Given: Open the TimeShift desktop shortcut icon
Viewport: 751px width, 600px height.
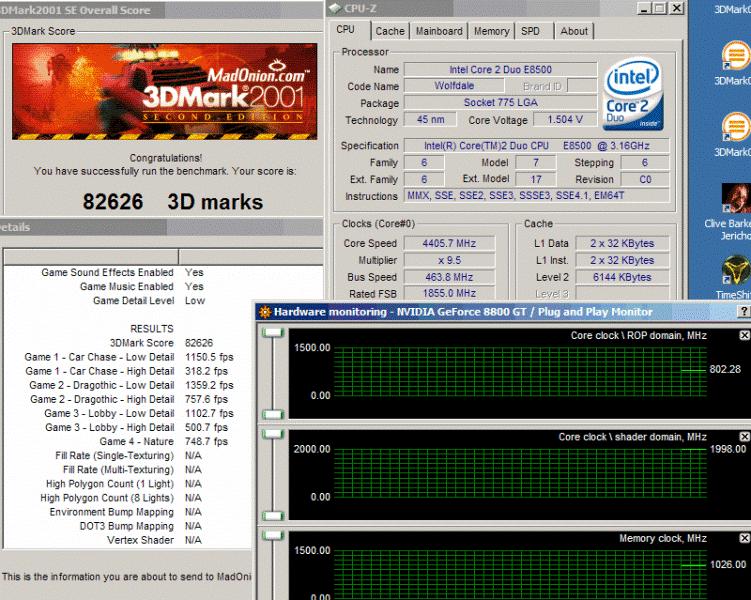Looking at the screenshot, I should pyautogui.click(x=736, y=270).
